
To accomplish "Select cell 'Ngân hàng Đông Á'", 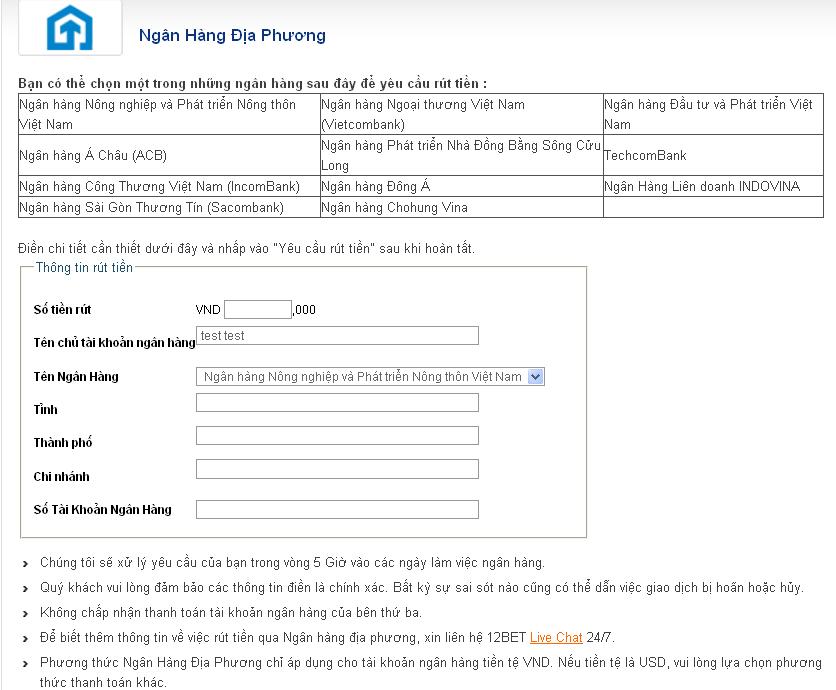I will click(x=461, y=186).
